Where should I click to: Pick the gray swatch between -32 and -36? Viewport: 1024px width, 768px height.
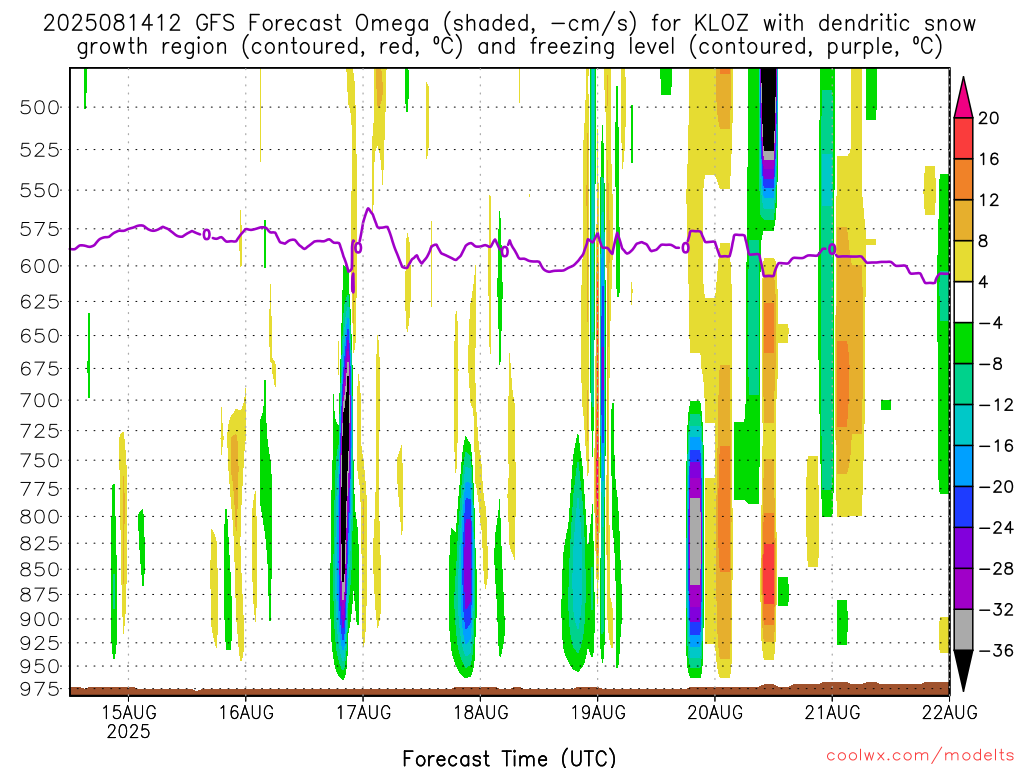click(x=963, y=630)
